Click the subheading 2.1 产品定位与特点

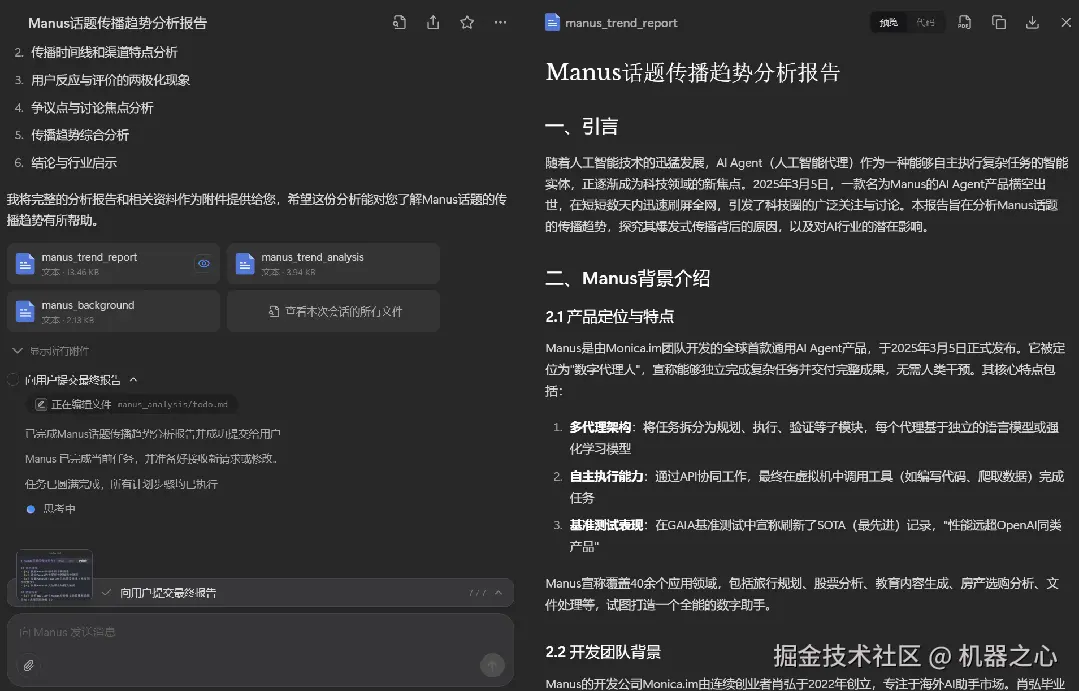610,317
